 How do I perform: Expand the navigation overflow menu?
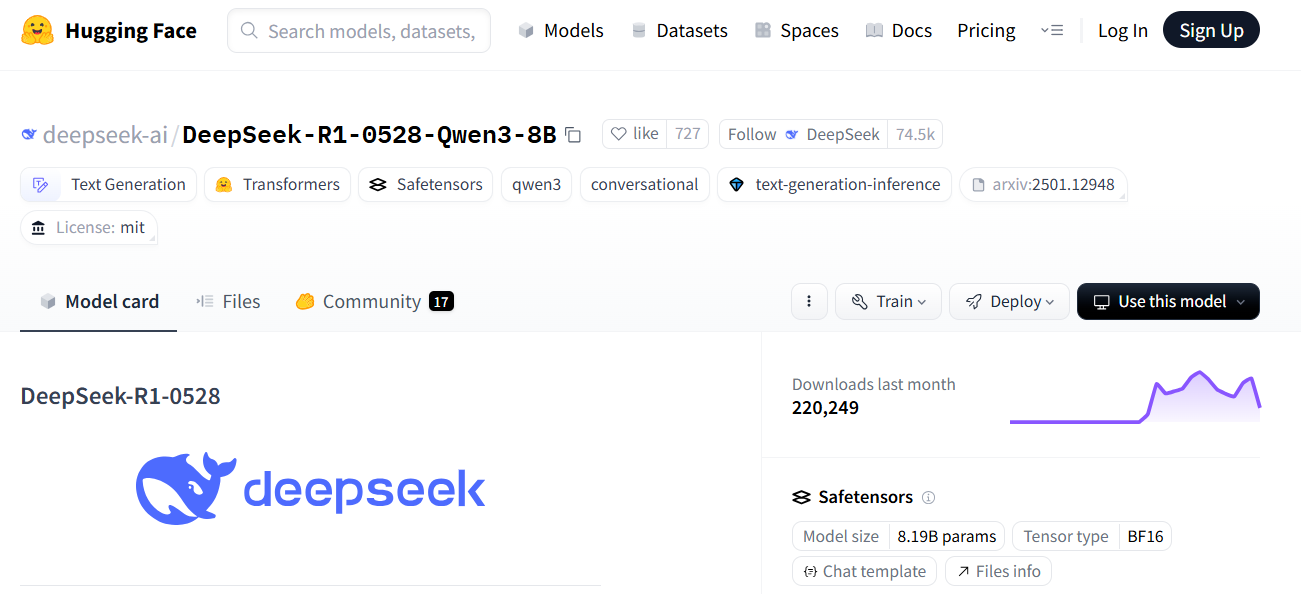click(1051, 31)
